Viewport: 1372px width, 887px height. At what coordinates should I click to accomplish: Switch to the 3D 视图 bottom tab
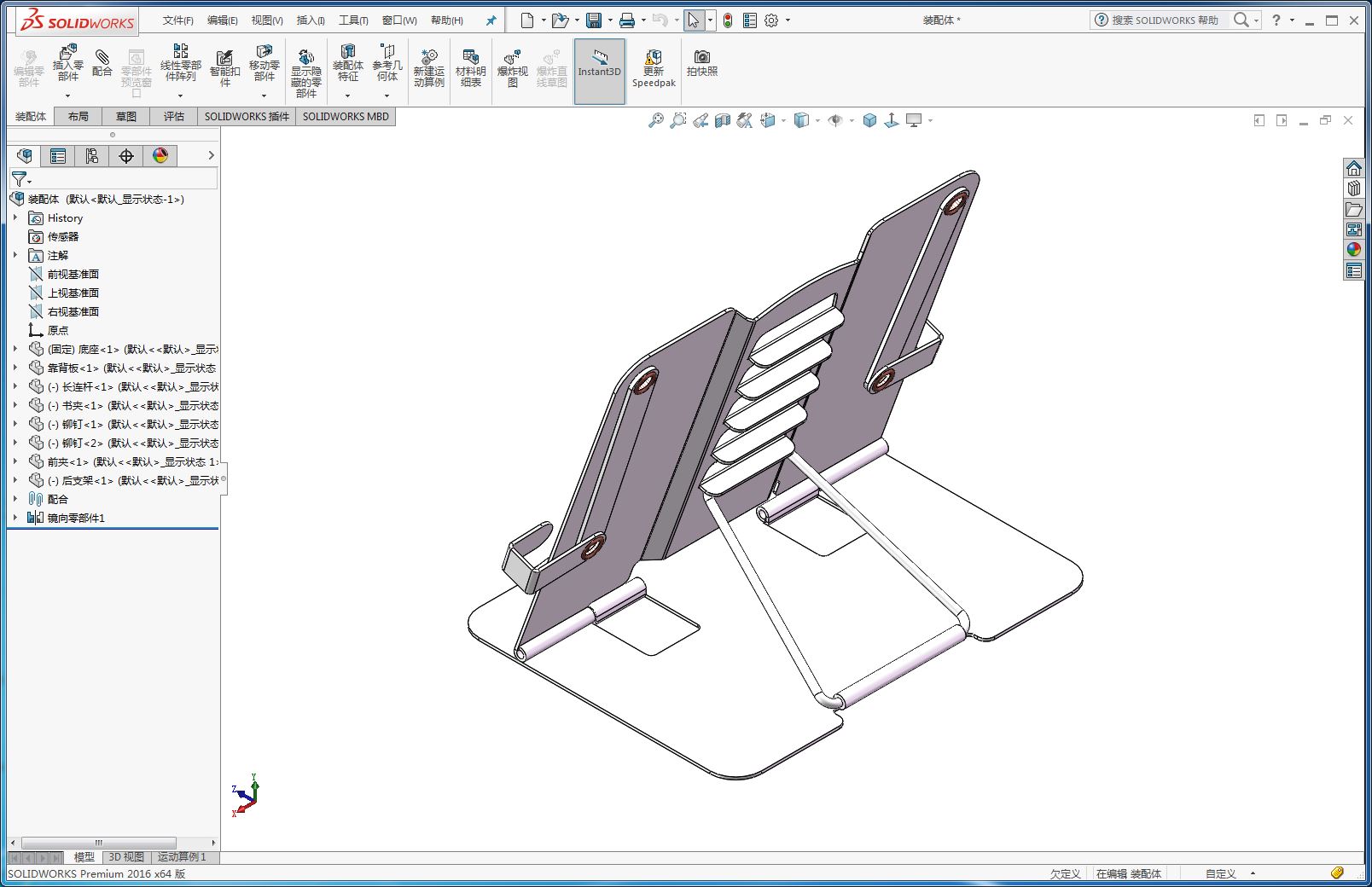point(126,857)
